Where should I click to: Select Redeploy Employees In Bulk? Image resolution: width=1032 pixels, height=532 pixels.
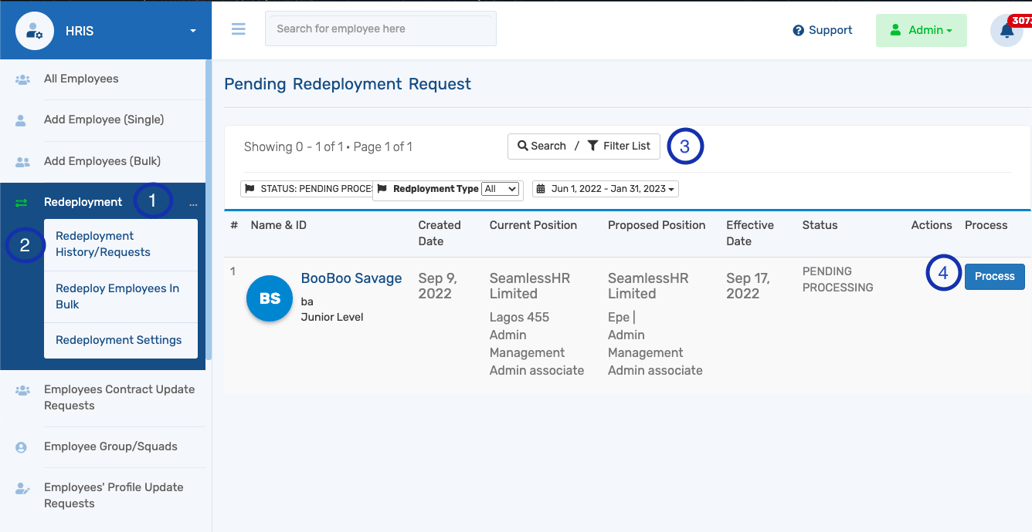coord(117,296)
